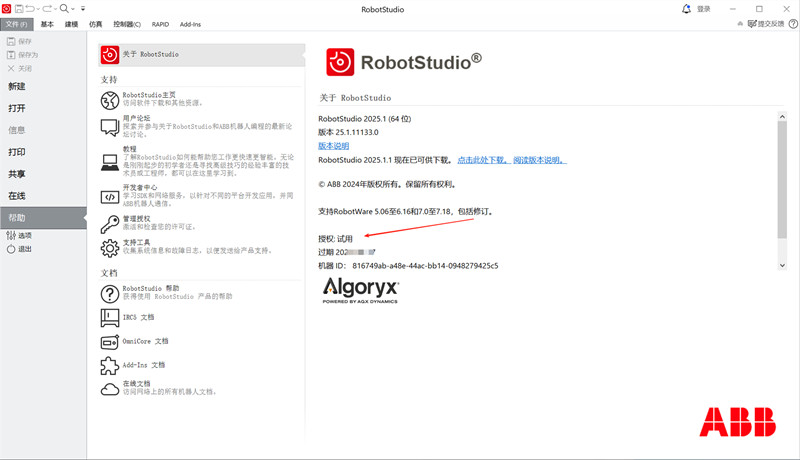Click the Undo arrow icon
Viewport: 800px width, 460px height.
[x=30, y=9]
